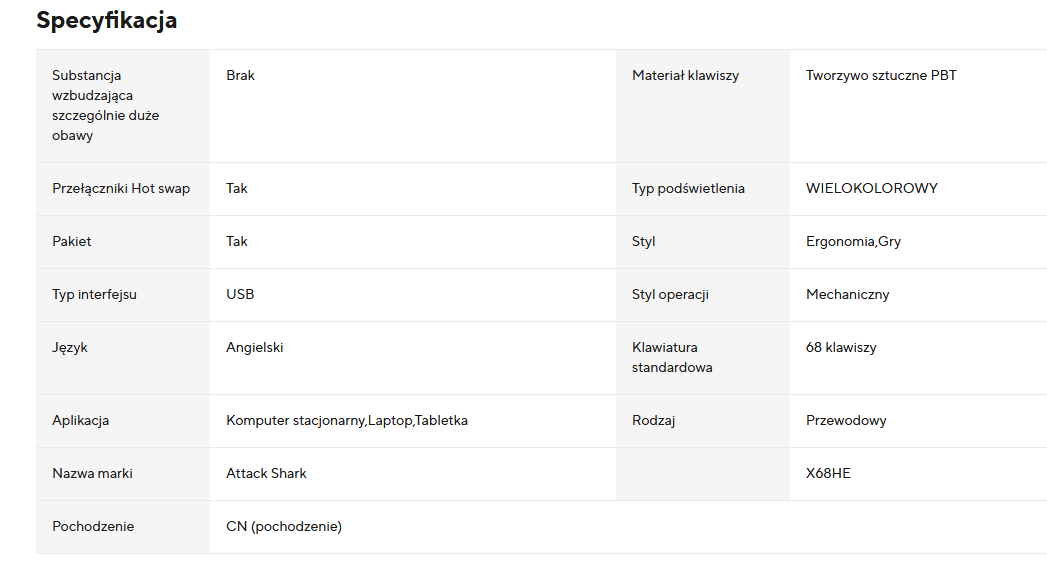Click the Angielski language value

click(255, 347)
